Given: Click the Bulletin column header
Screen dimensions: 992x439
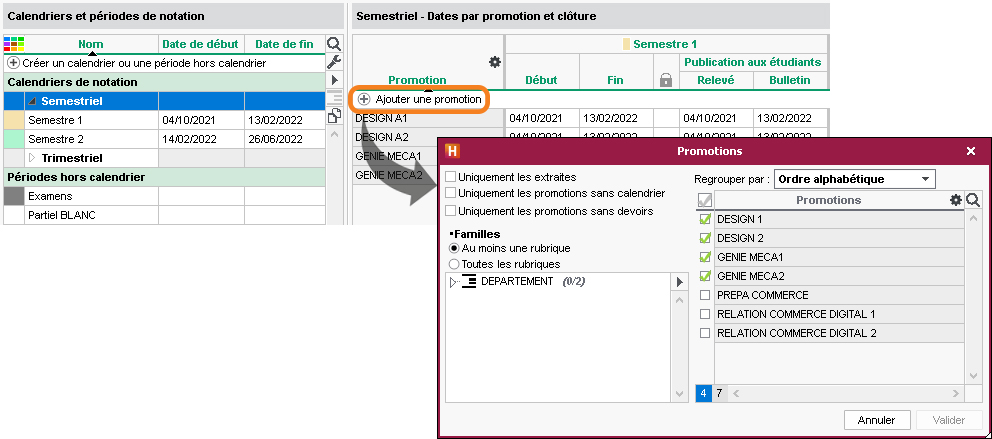Looking at the screenshot, I should 790,80.
